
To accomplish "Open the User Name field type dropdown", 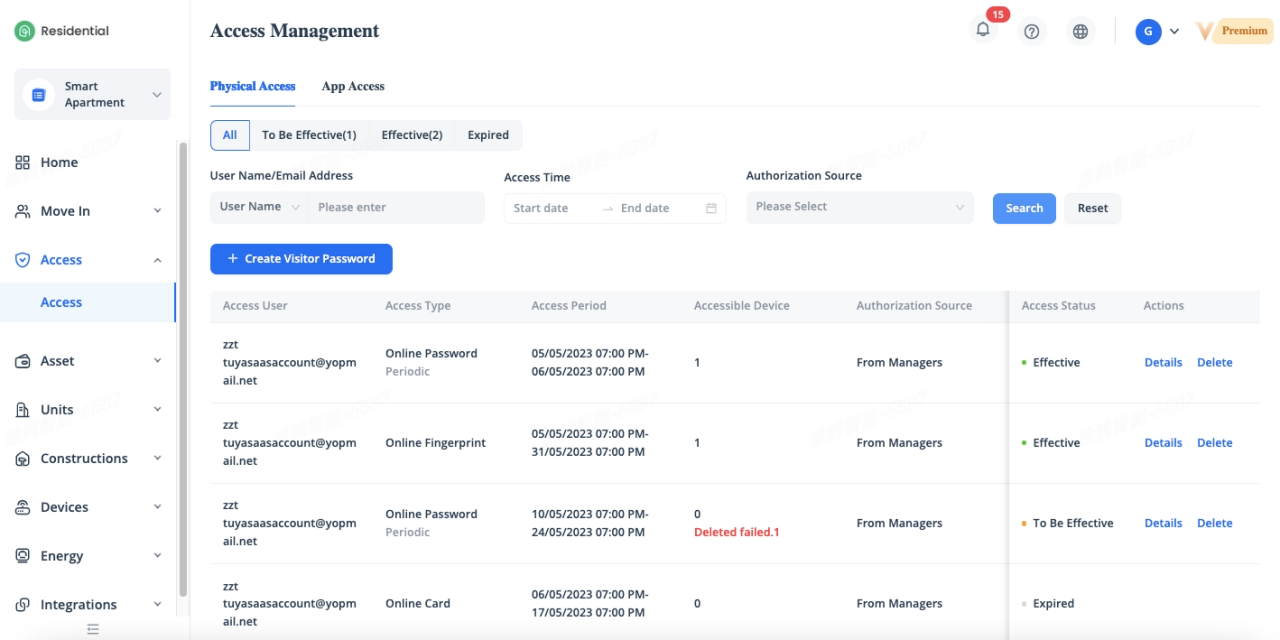I will click(259, 207).
